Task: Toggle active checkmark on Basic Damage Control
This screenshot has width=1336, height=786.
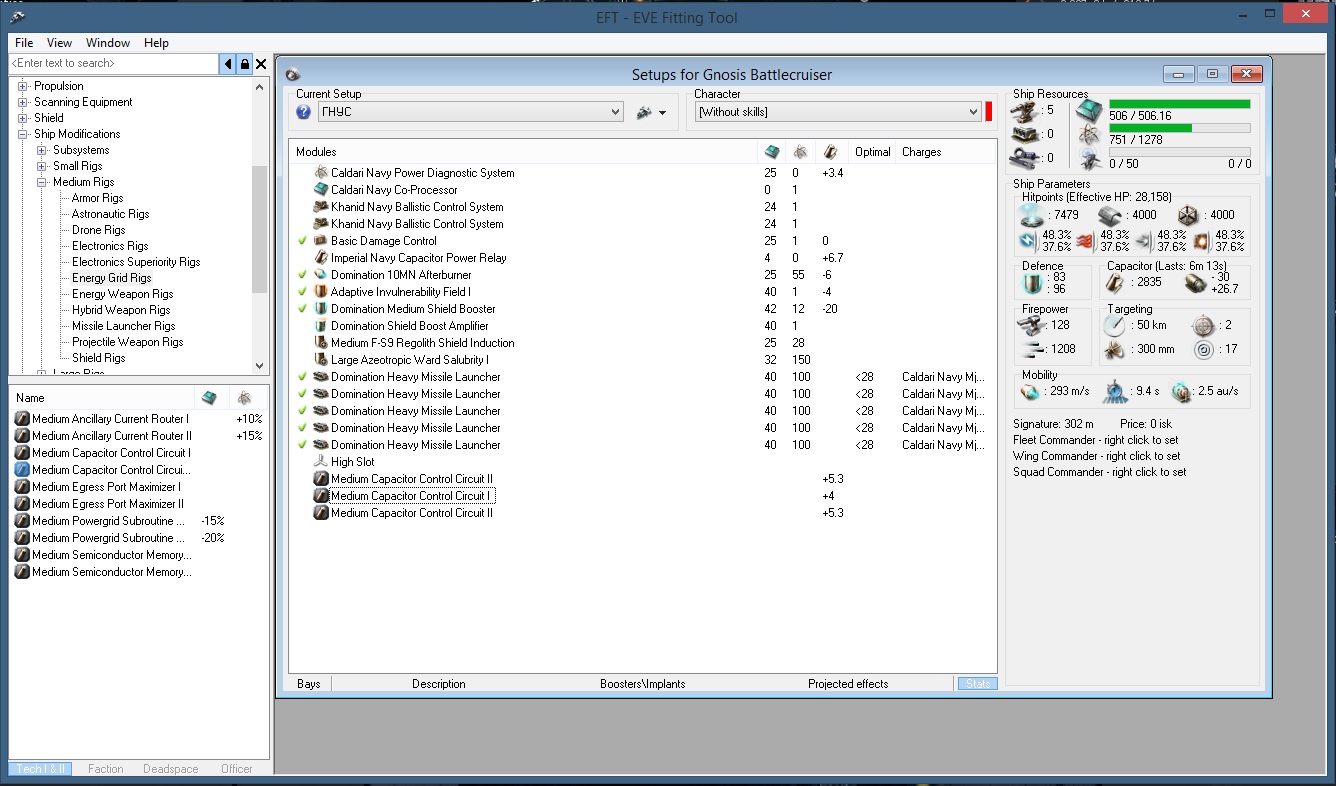Action: click(302, 241)
